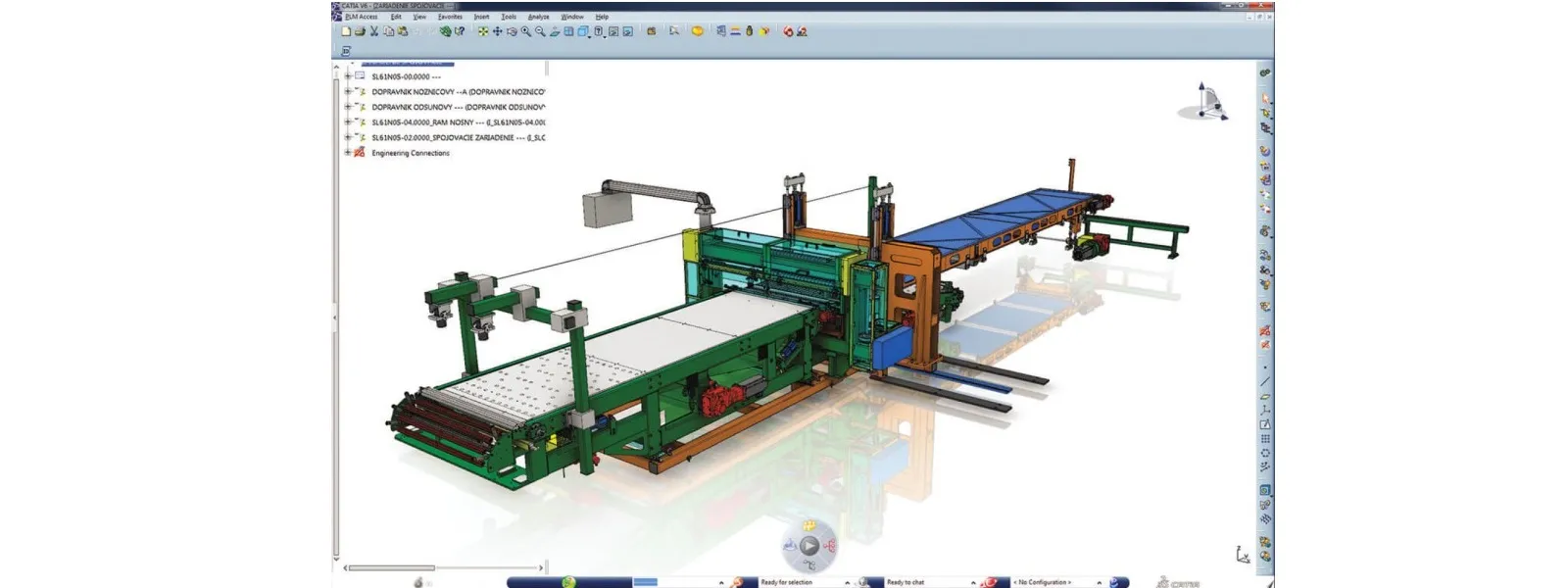The image size is (1568, 588).
Task: Click the bottom icon on the wheel
Action: click(x=809, y=565)
